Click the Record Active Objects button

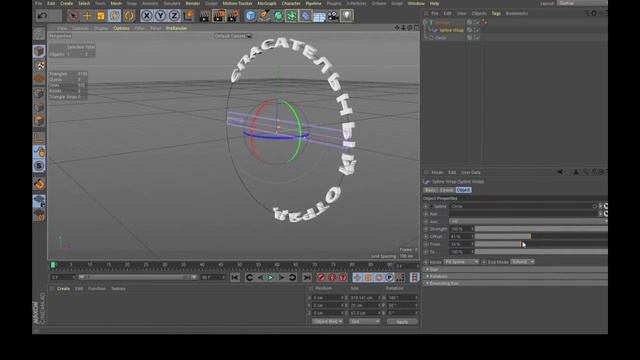coord(322,278)
